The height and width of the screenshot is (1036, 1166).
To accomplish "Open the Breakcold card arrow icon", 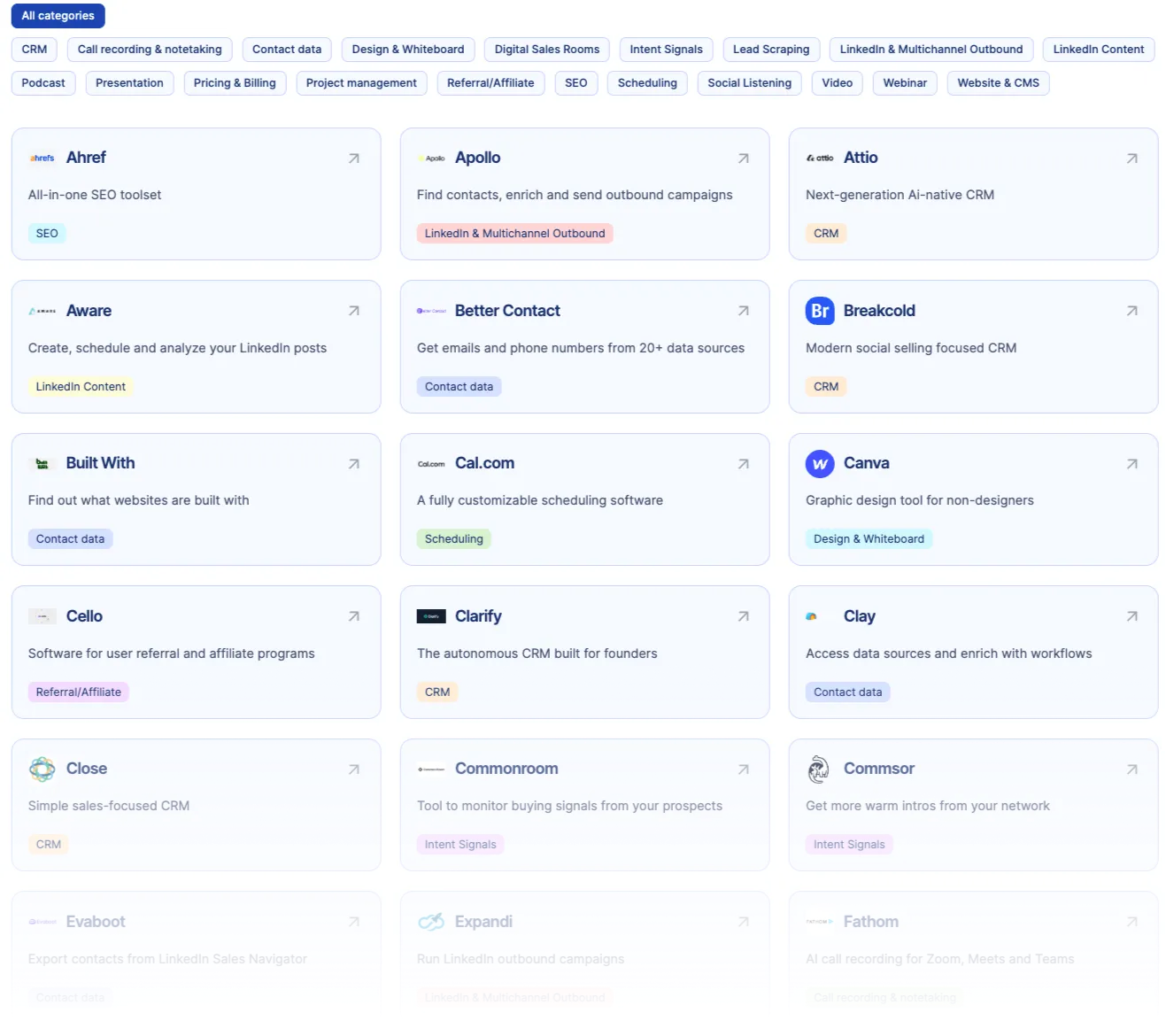I will point(1132,311).
